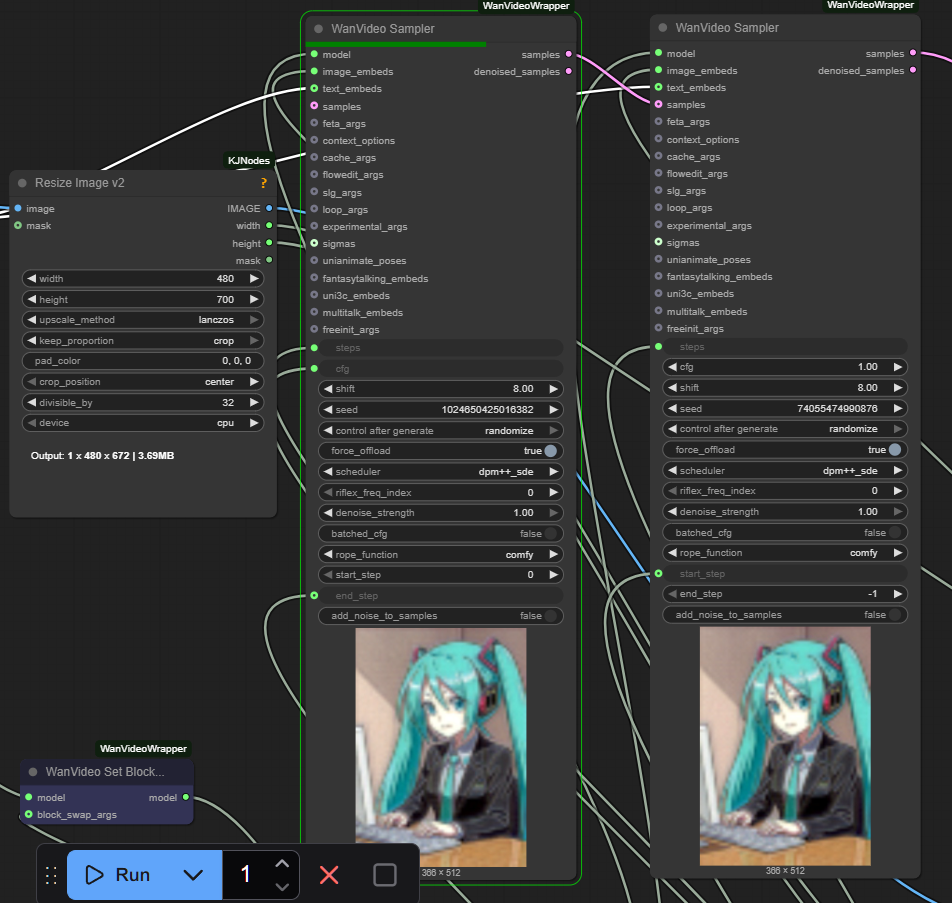The height and width of the screenshot is (903, 952).
Task: Toggle force_offload in right WanVideo Sampler
Action: click(785, 449)
